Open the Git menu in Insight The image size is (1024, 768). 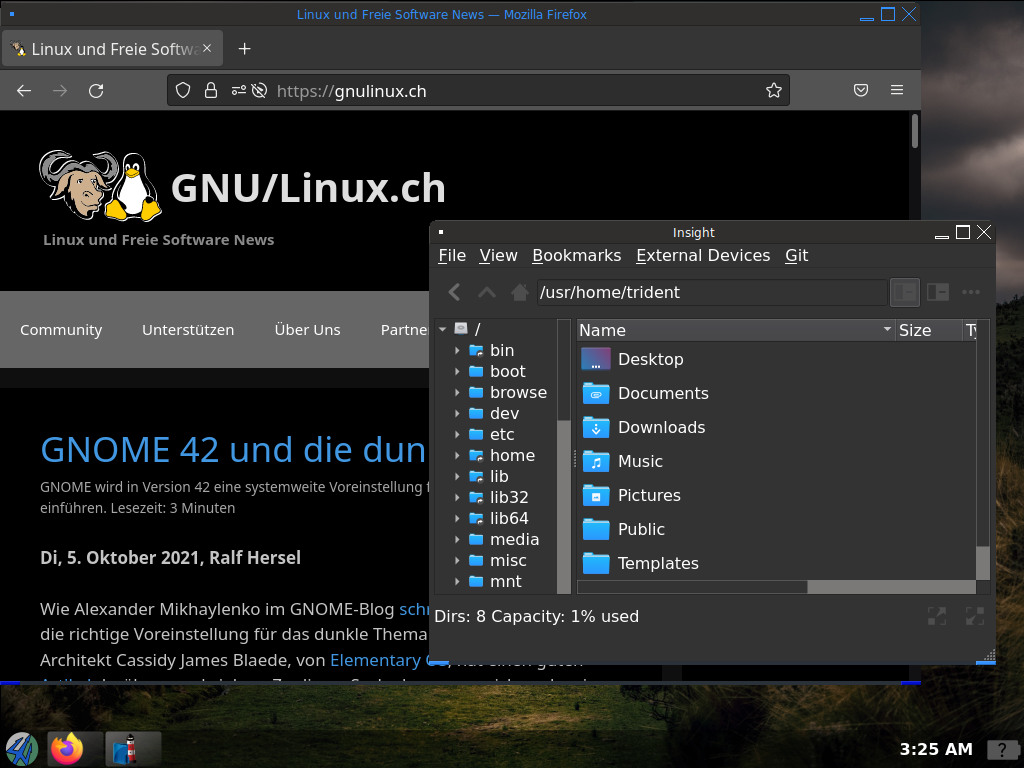point(797,255)
